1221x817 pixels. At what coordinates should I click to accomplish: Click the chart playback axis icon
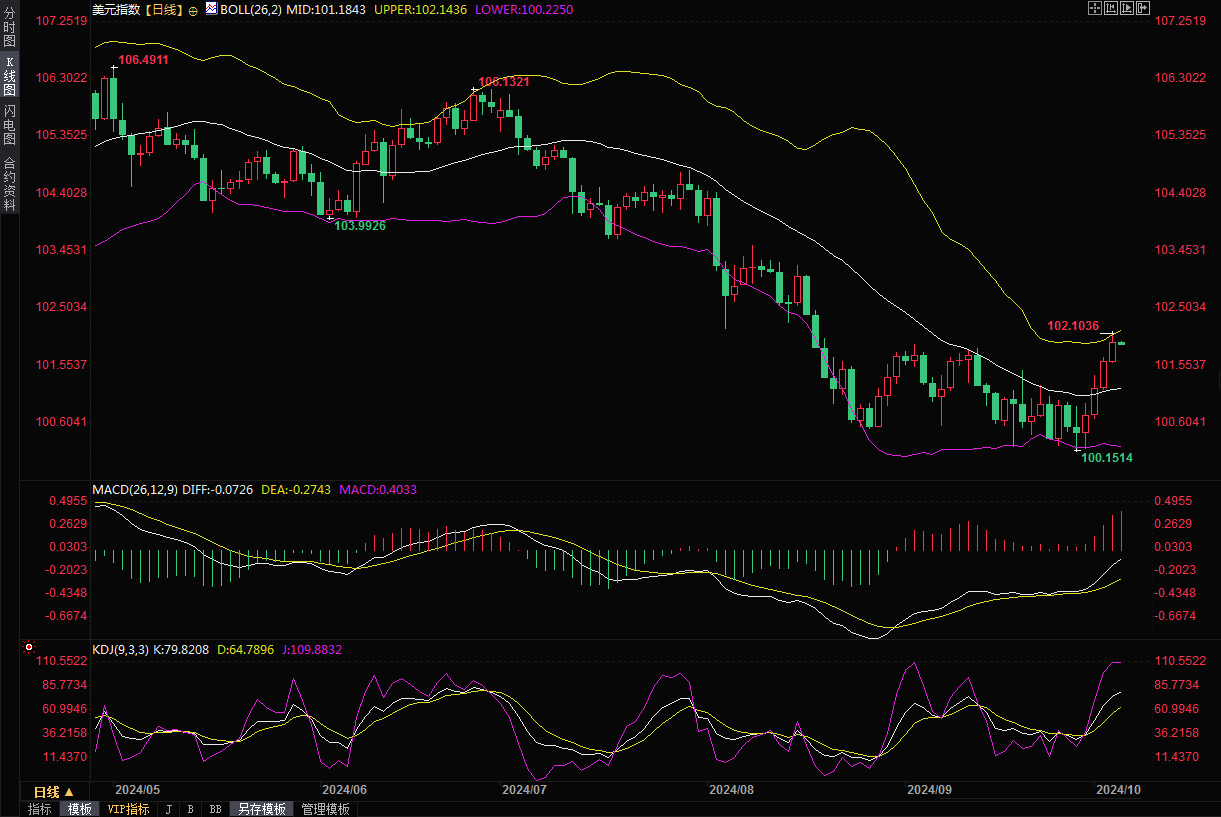pyautogui.click(x=1126, y=8)
